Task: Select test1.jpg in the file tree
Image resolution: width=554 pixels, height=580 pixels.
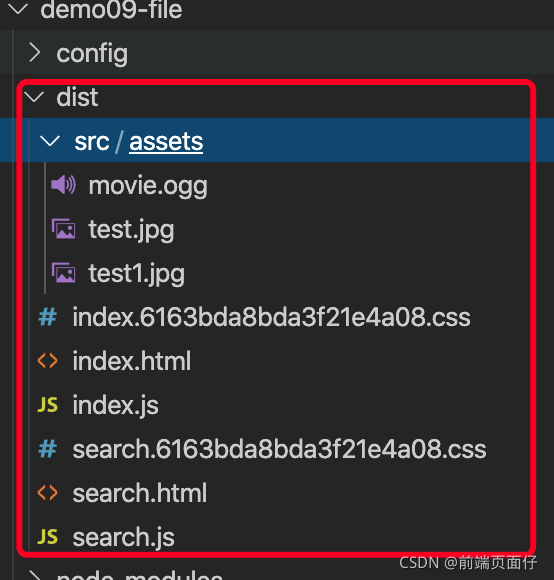Action: click(x=136, y=274)
